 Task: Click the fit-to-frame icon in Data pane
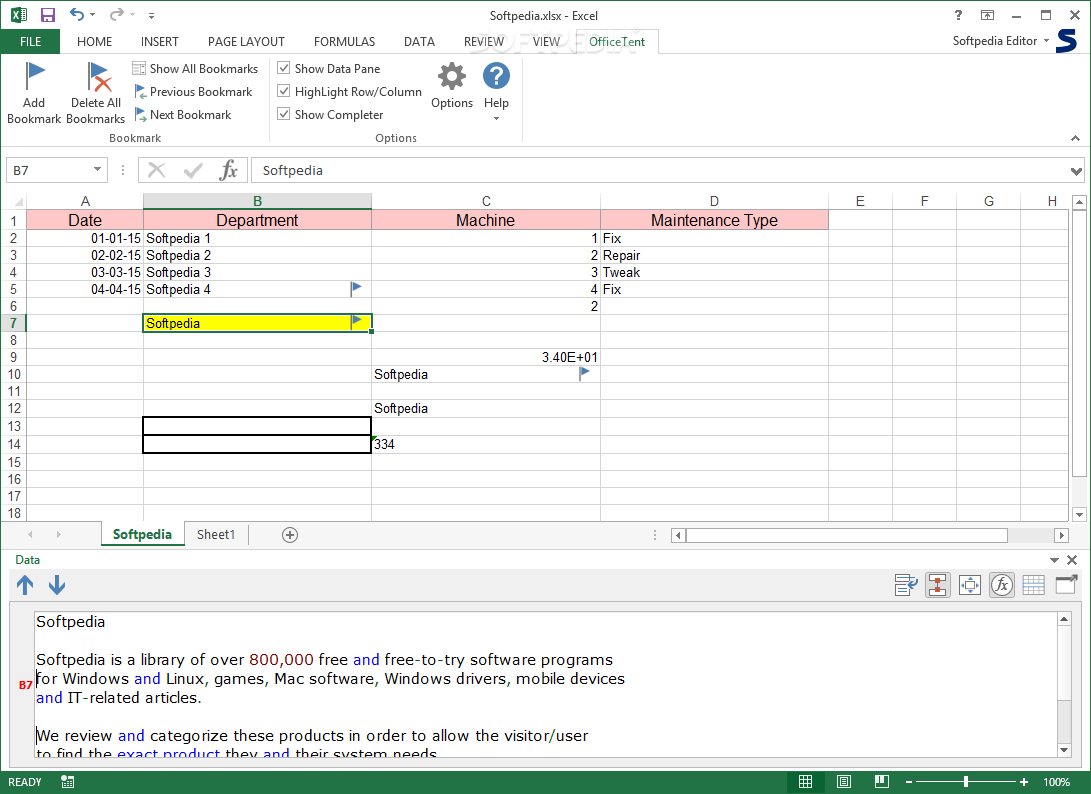[x=969, y=585]
